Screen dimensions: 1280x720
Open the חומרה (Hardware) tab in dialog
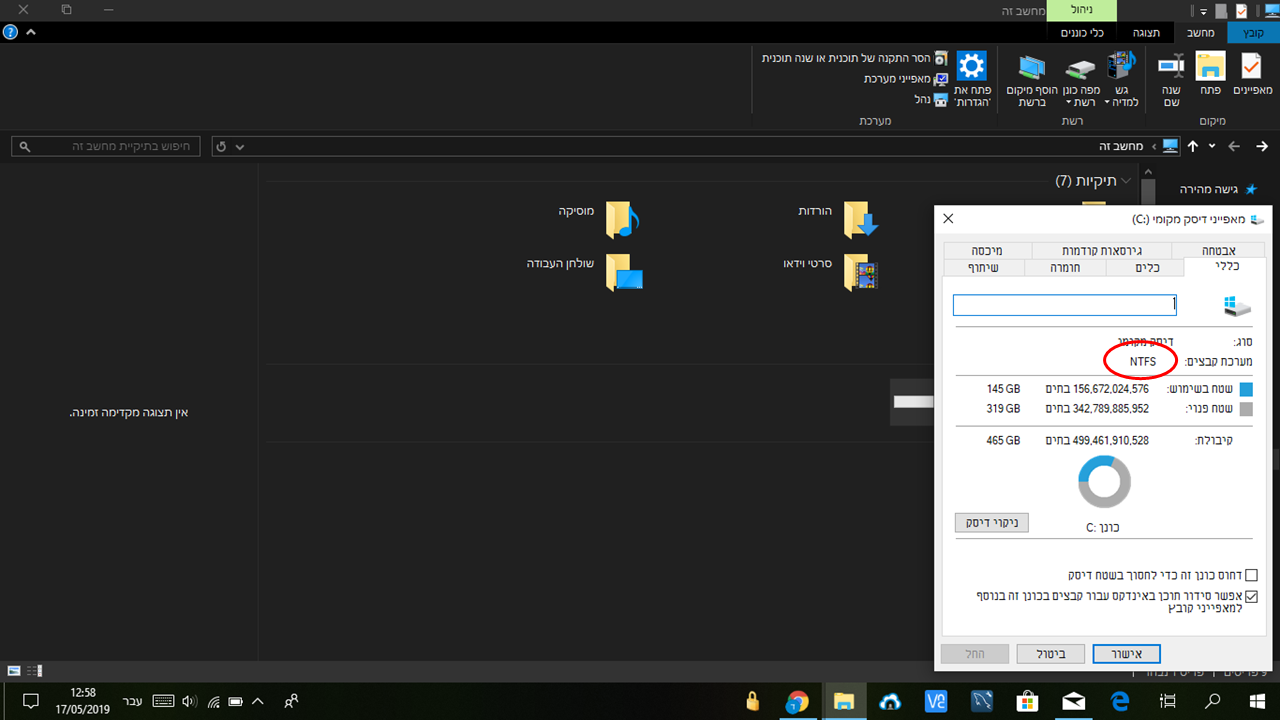click(1066, 267)
